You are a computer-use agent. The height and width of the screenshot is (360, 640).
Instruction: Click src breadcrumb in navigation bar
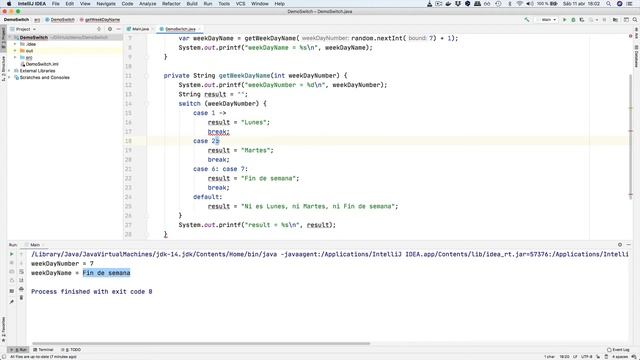pyautogui.click(x=37, y=20)
